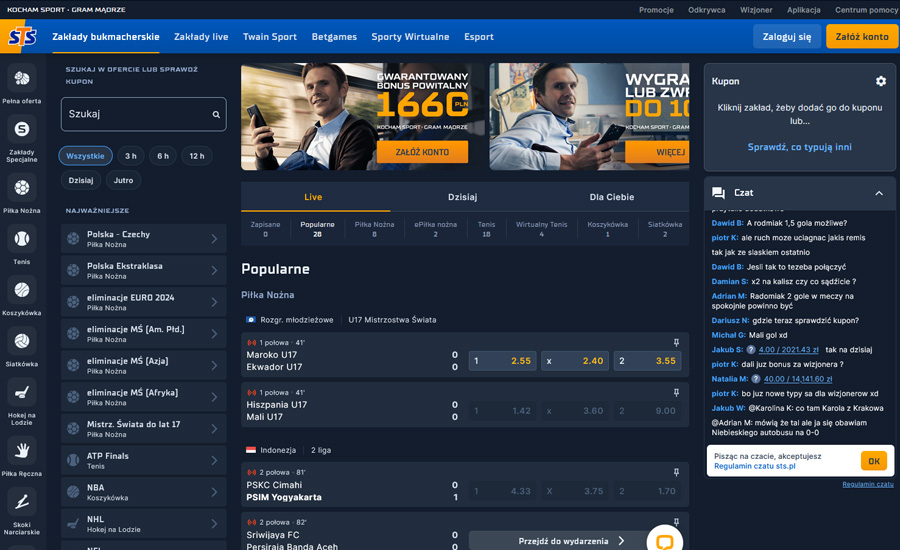900x550 pixels.
Task: Pin the Hiszpania U17 match
Action: (676, 393)
